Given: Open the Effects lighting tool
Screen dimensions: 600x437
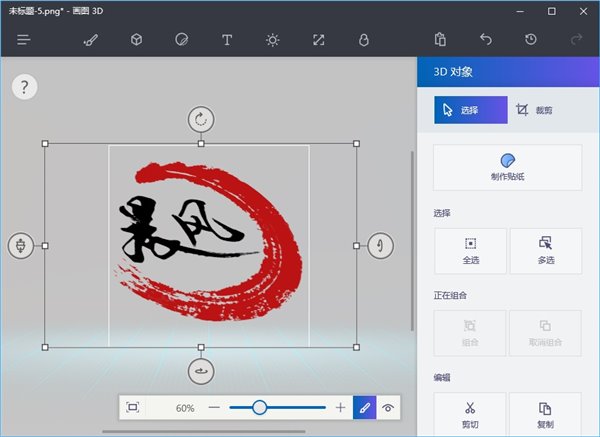Looking at the screenshot, I should 272,40.
